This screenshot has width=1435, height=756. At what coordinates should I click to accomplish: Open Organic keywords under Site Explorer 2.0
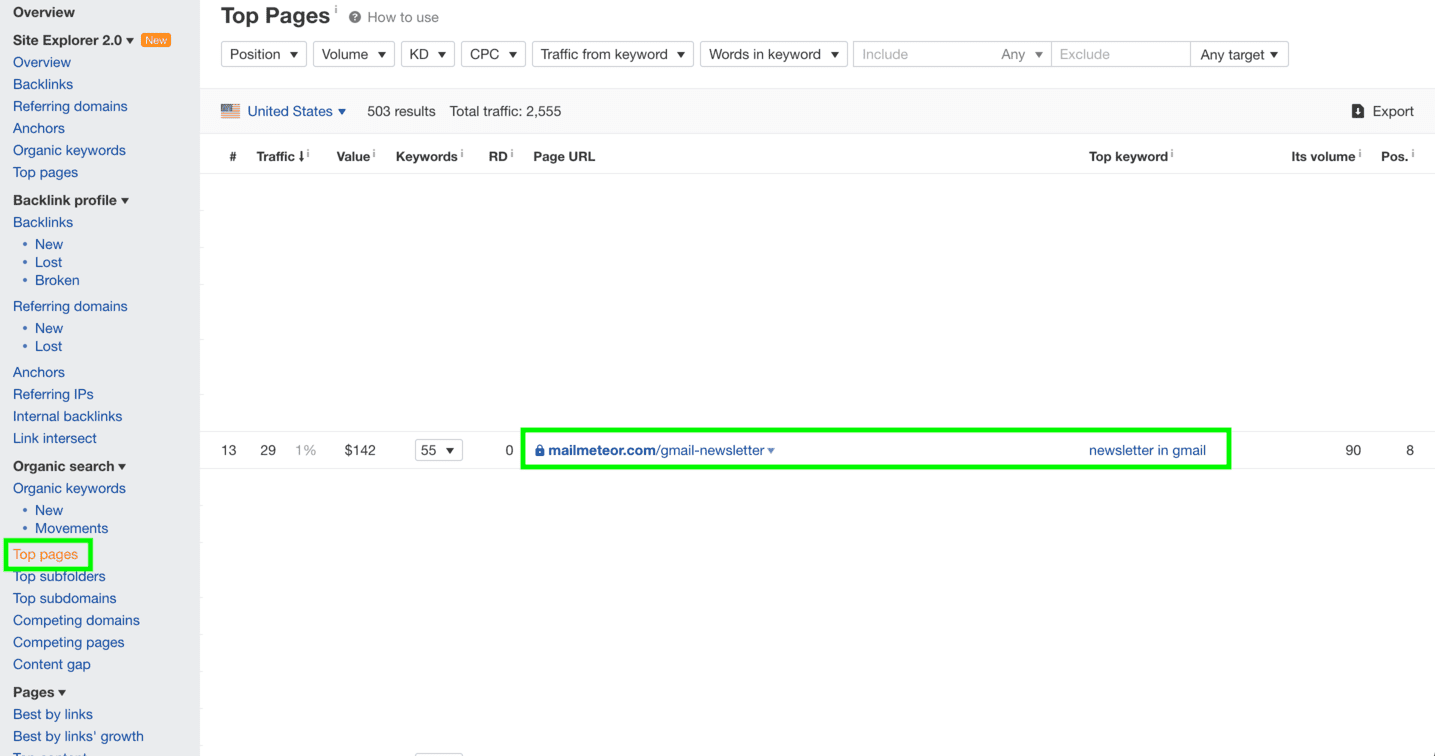click(x=69, y=150)
